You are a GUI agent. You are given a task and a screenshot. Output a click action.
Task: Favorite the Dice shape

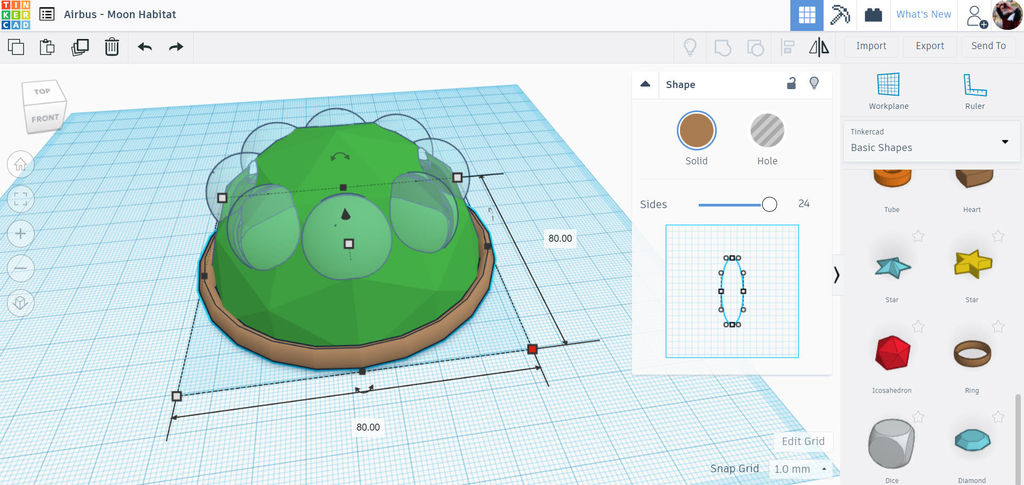tap(918, 416)
